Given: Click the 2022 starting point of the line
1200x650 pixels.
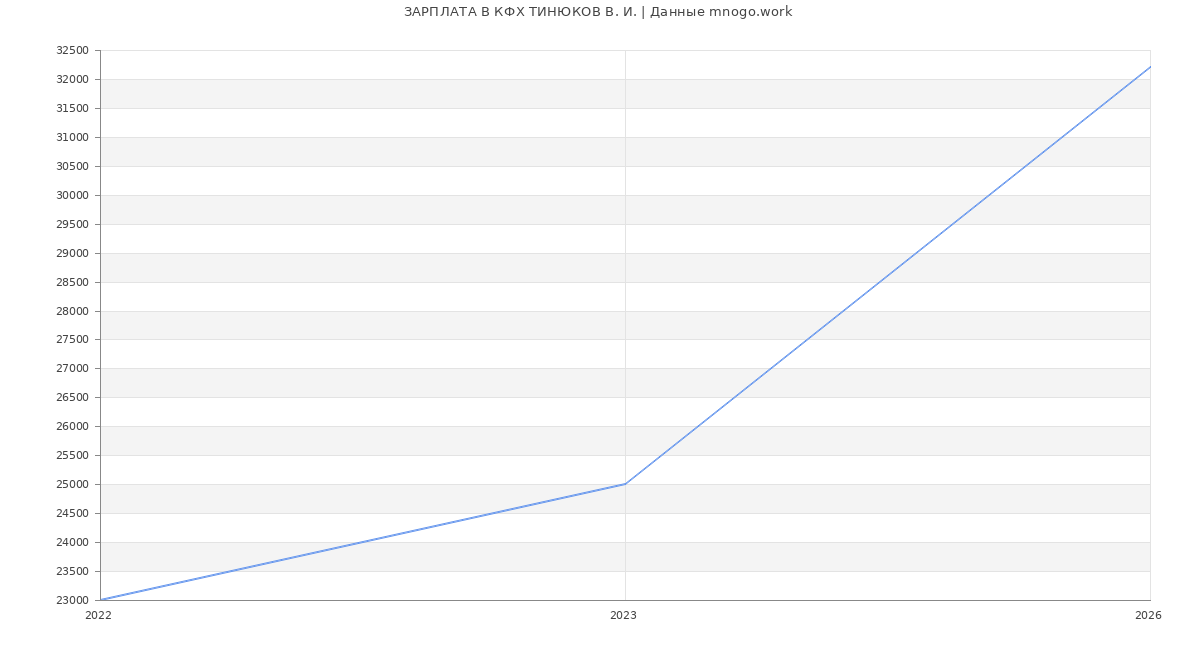Looking at the screenshot, I should point(101,600).
